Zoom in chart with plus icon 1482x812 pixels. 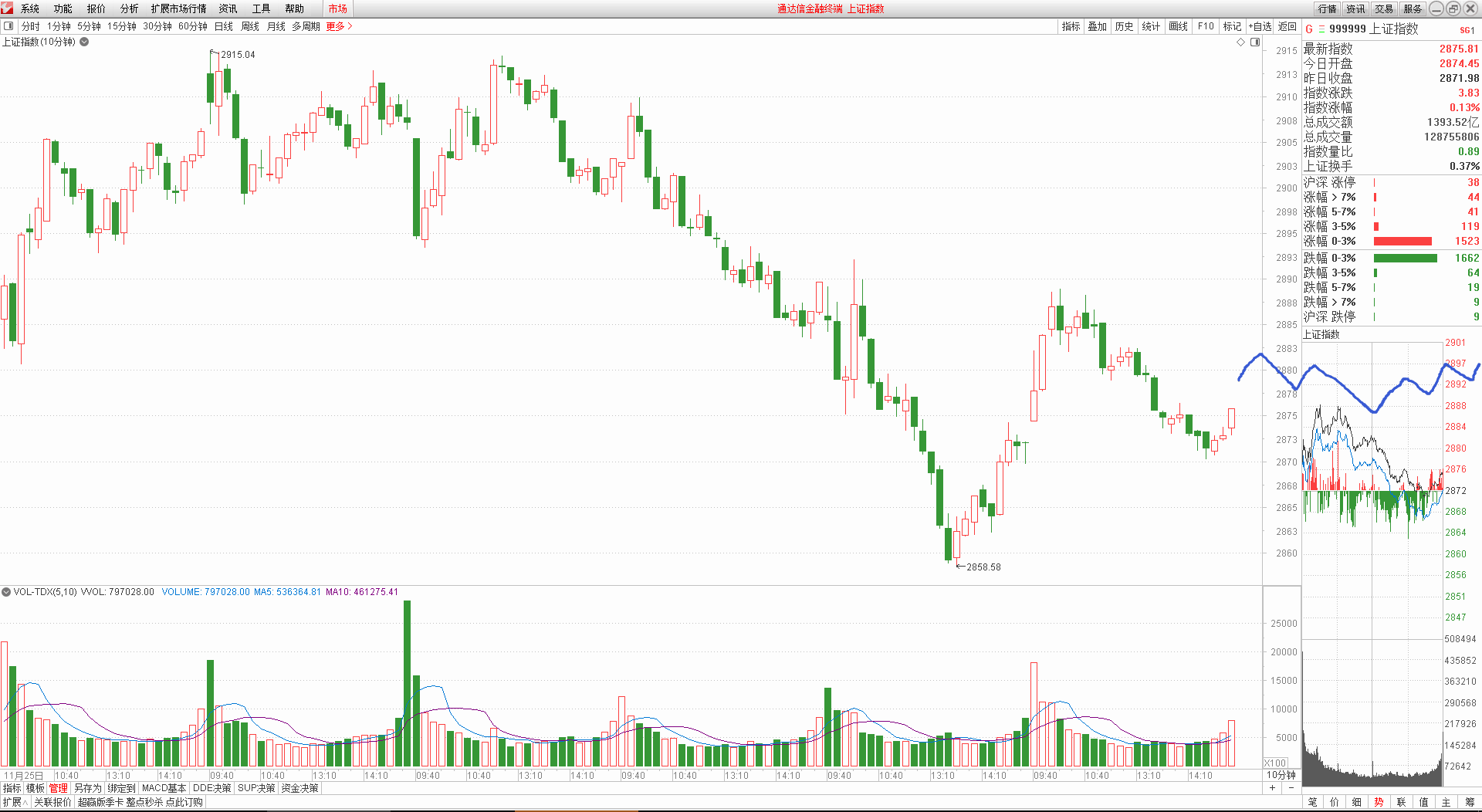1273,788
